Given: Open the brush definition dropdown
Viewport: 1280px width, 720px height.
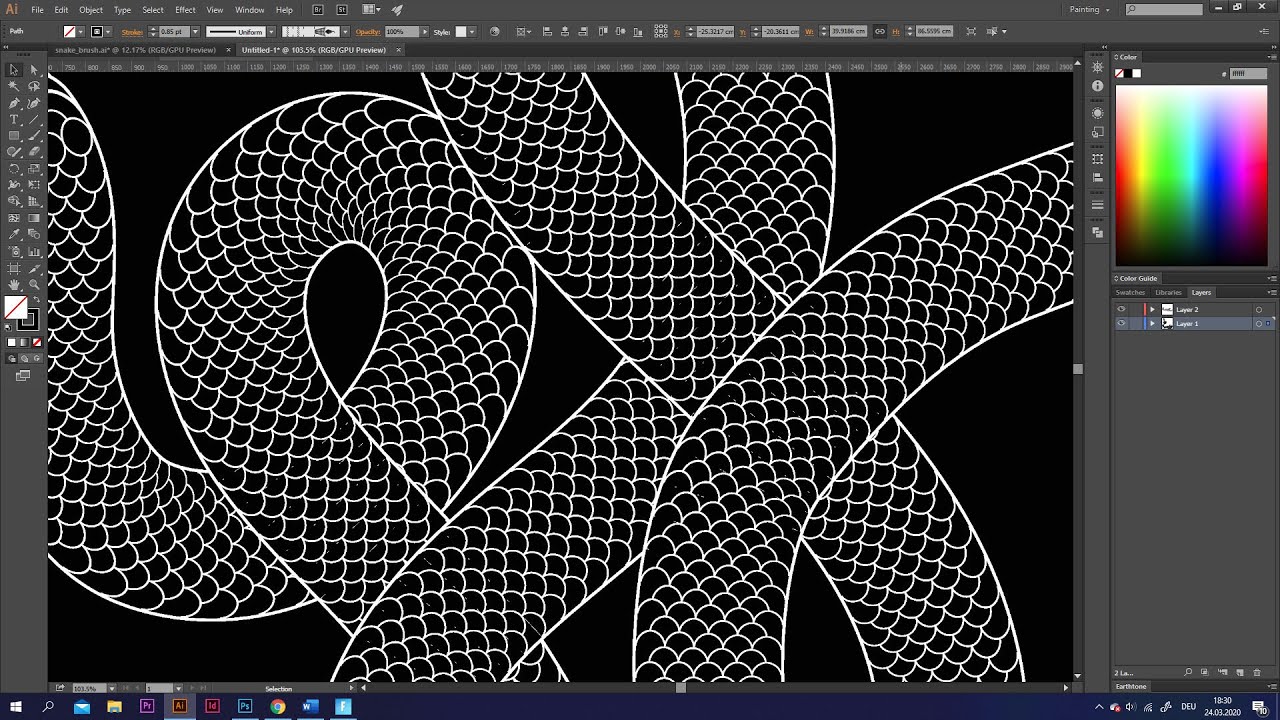Looking at the screenshot, I should click(x=343, y=31).
